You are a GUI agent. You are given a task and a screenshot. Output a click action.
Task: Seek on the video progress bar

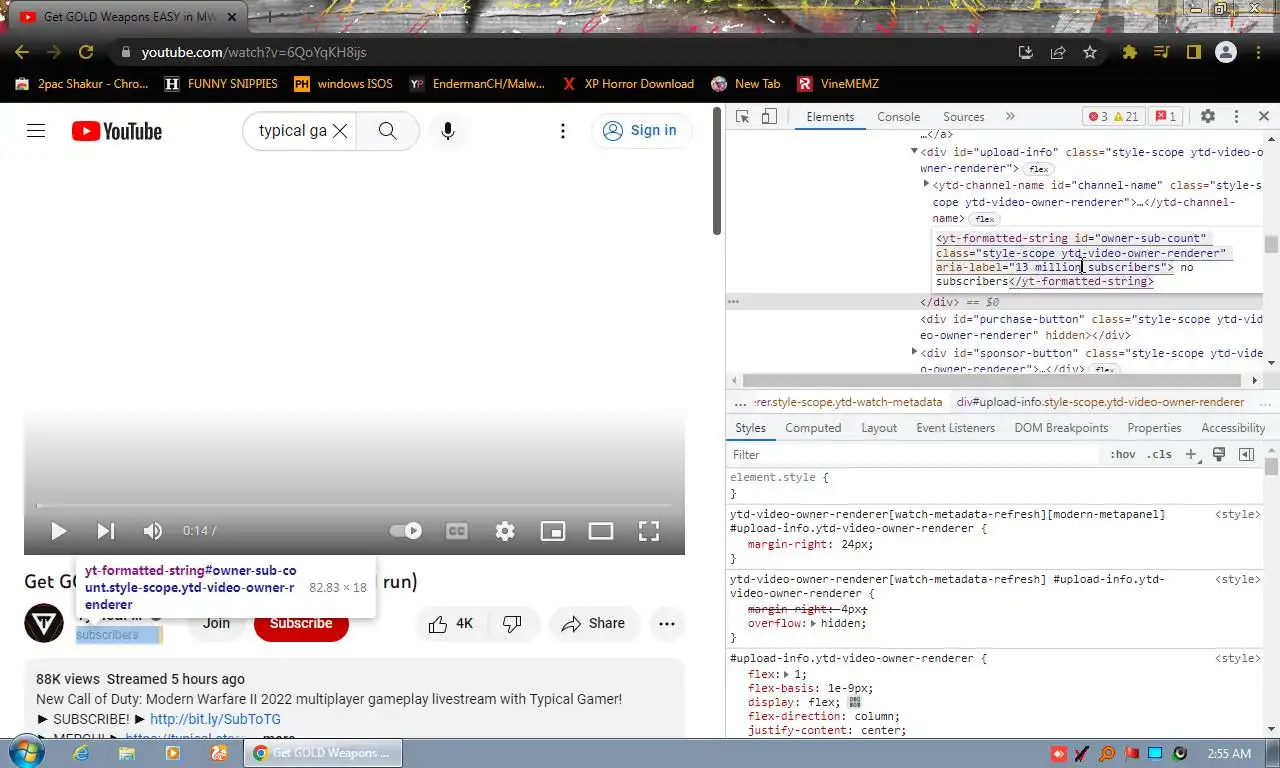[x=354, y=505]
